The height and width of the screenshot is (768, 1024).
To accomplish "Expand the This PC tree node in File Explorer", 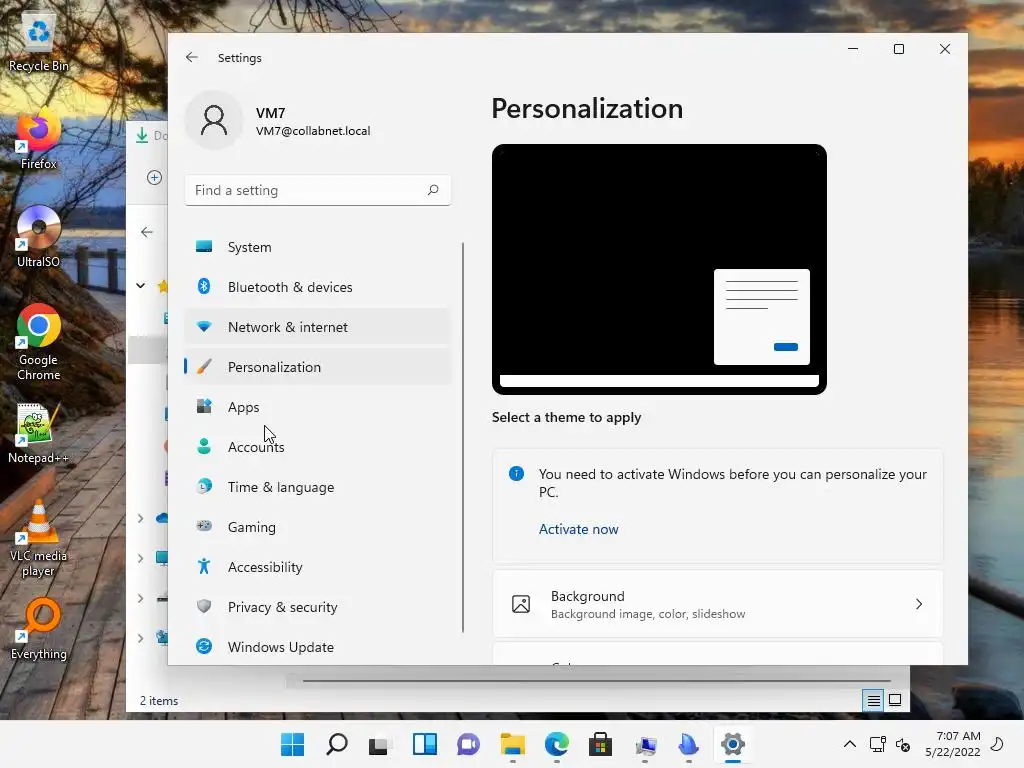I will (x=140, y=558).
